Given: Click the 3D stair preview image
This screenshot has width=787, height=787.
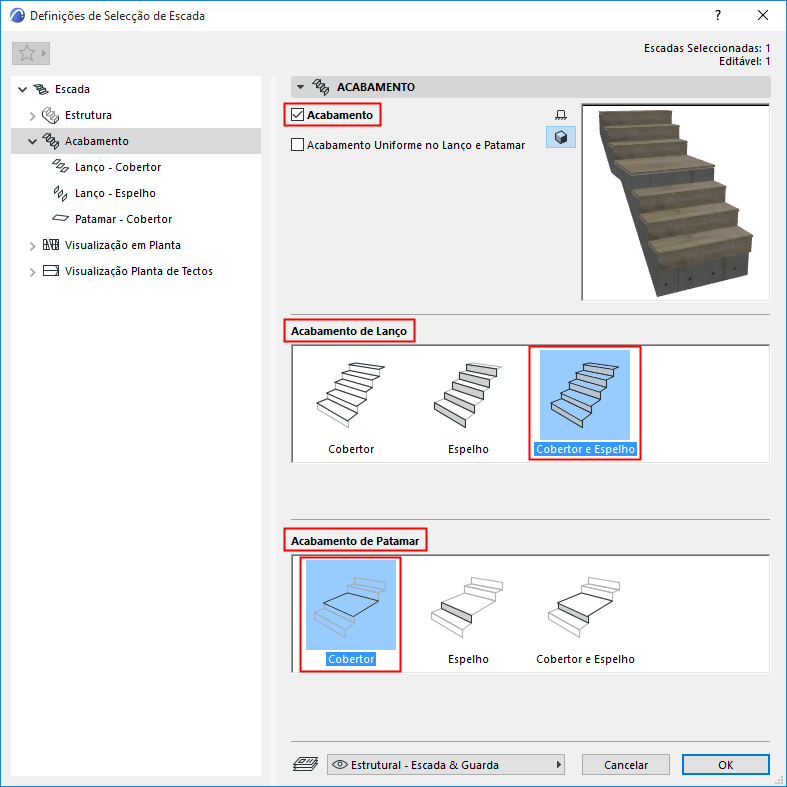Looking at the screenshot, I should (x=675, y=202).
